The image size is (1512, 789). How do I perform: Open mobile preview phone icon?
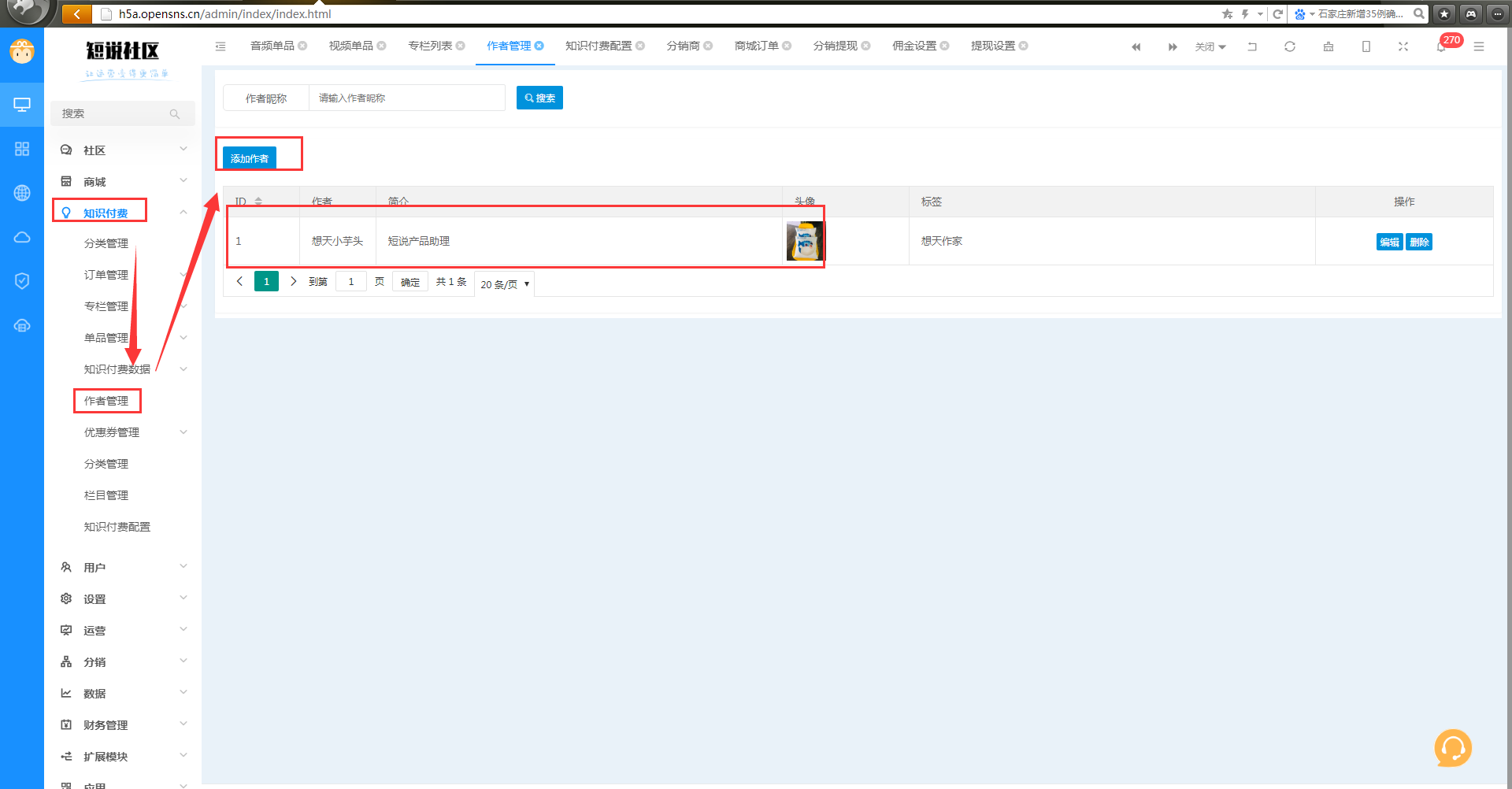click(x=1366, y=46)
